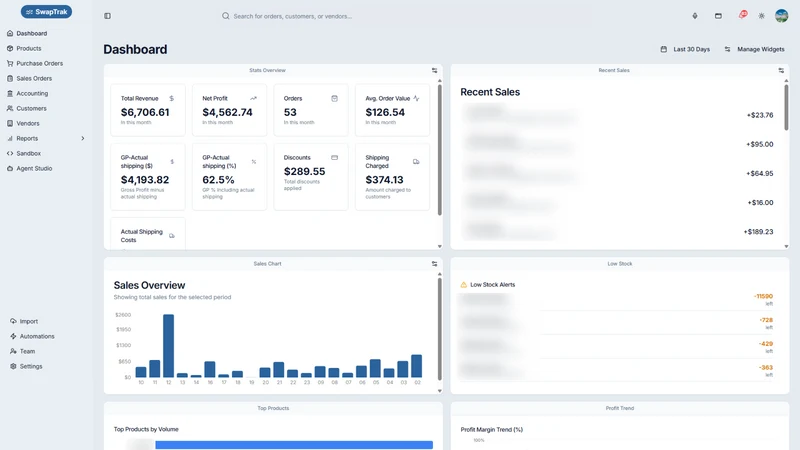Image resolution: width=800 pixels, height=450 pixels.
Task: Click the Recent Sales vertical scrollbar
Action: pos(786,107)
